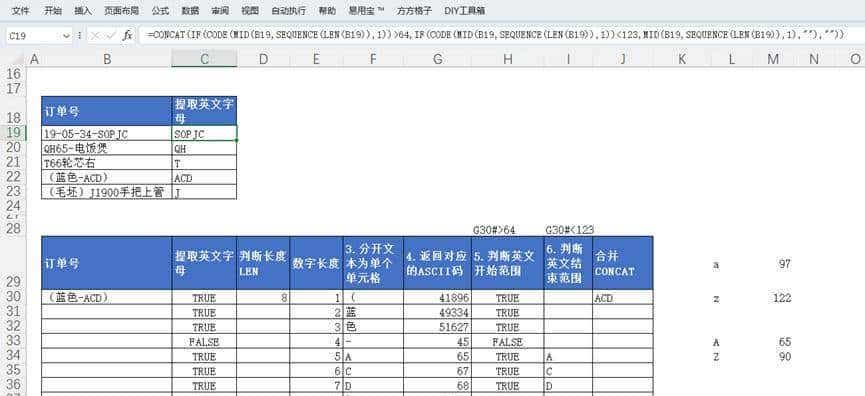Screen dimensions: 865x396
Task: Select column G header
Action: (x=437, y=59)
